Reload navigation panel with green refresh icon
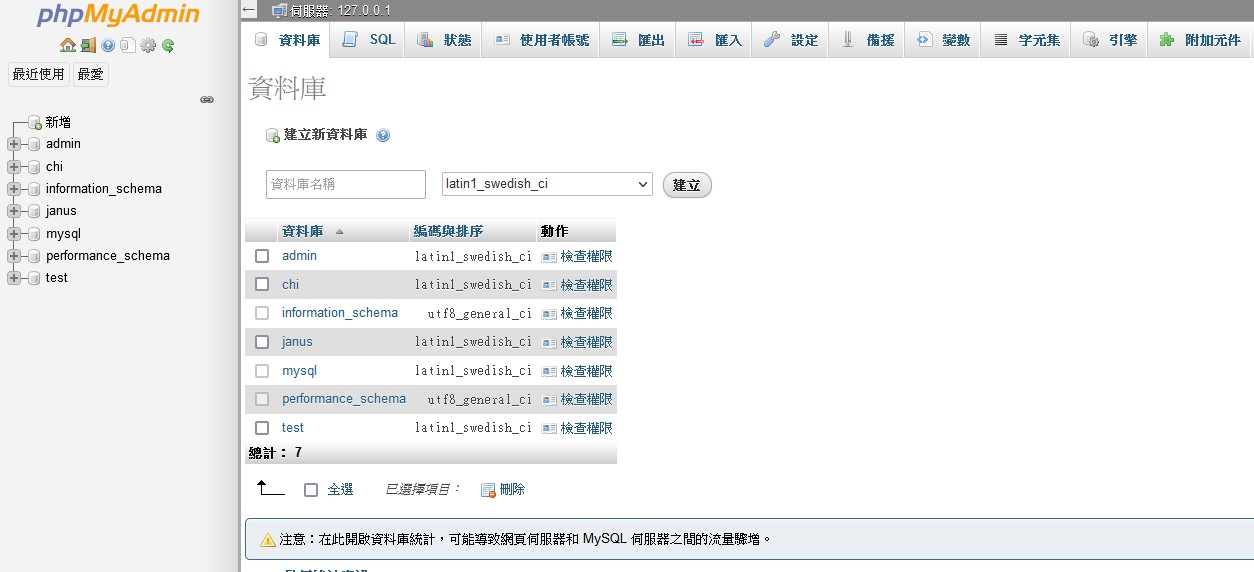The image size is (1254, 572). [x=168, y=45]
